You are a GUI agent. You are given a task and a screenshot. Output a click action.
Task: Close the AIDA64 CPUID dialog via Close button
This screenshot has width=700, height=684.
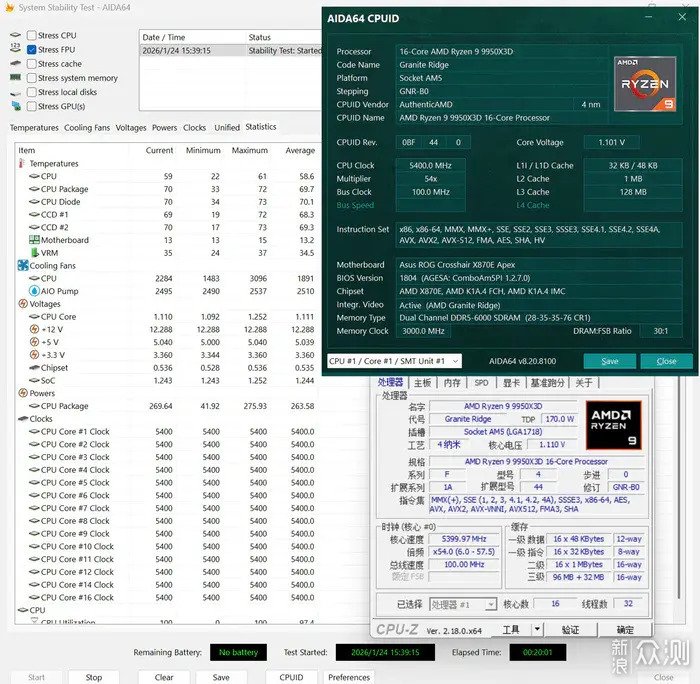[666, 361]
